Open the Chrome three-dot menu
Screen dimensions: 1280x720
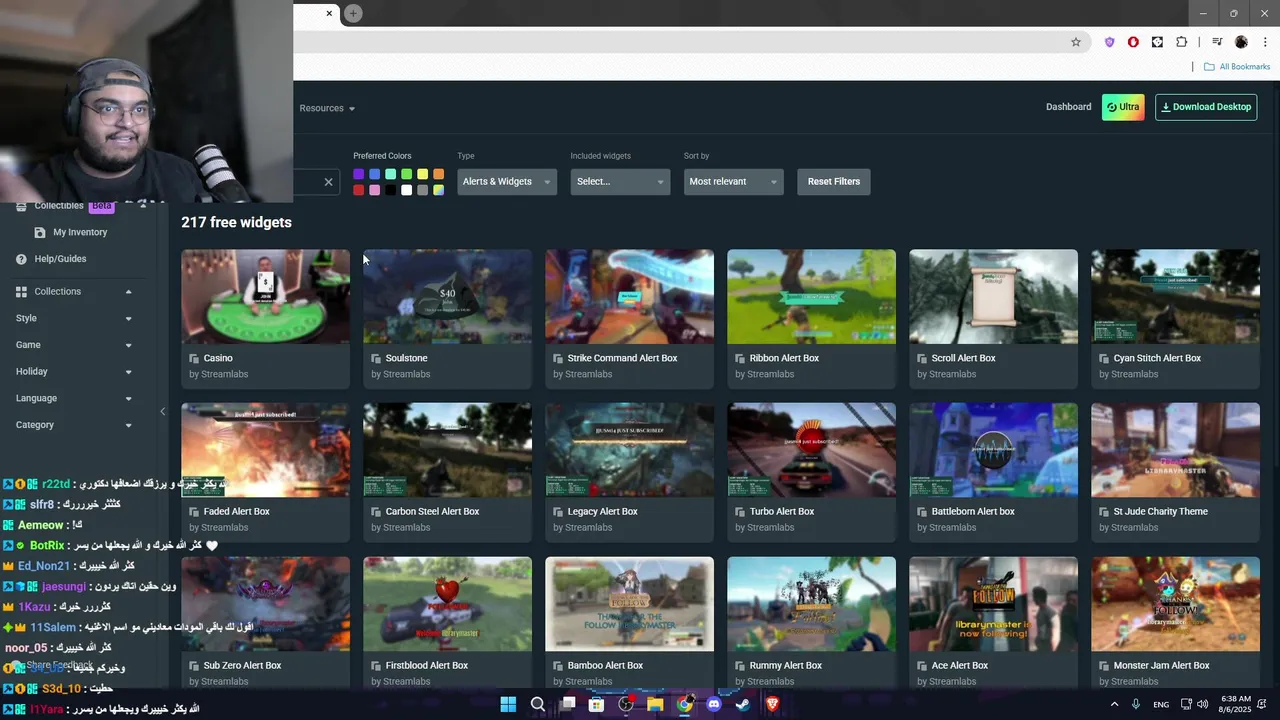click(1265, 42)
